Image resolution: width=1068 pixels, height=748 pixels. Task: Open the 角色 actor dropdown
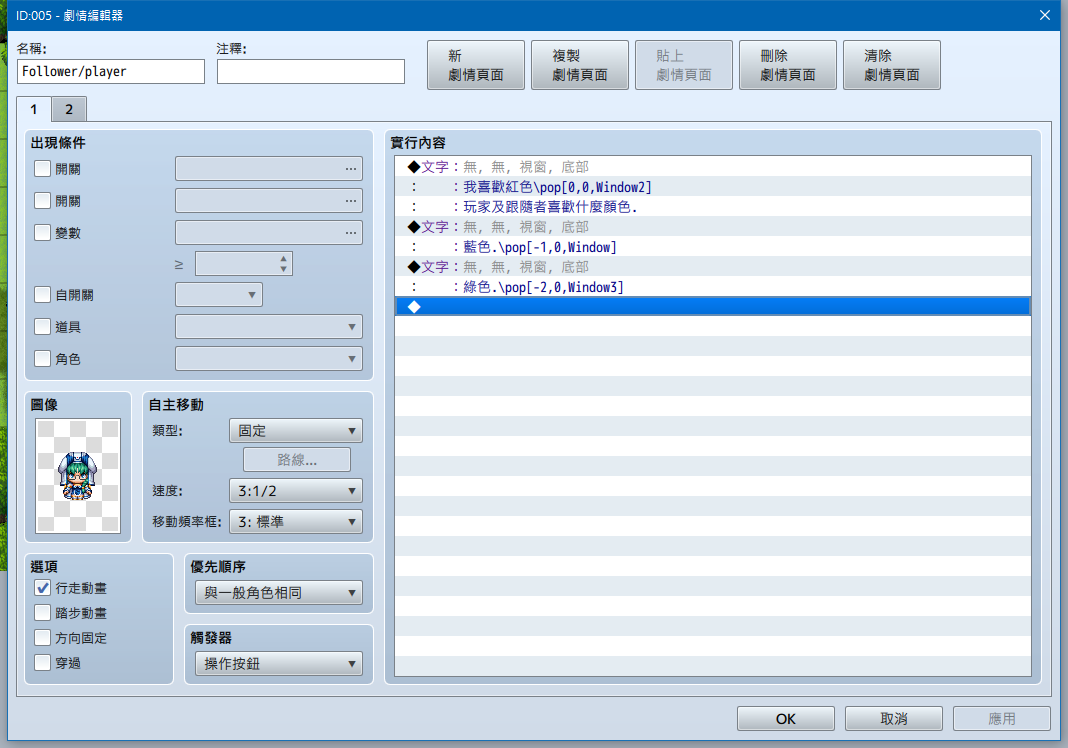(268, 359)
